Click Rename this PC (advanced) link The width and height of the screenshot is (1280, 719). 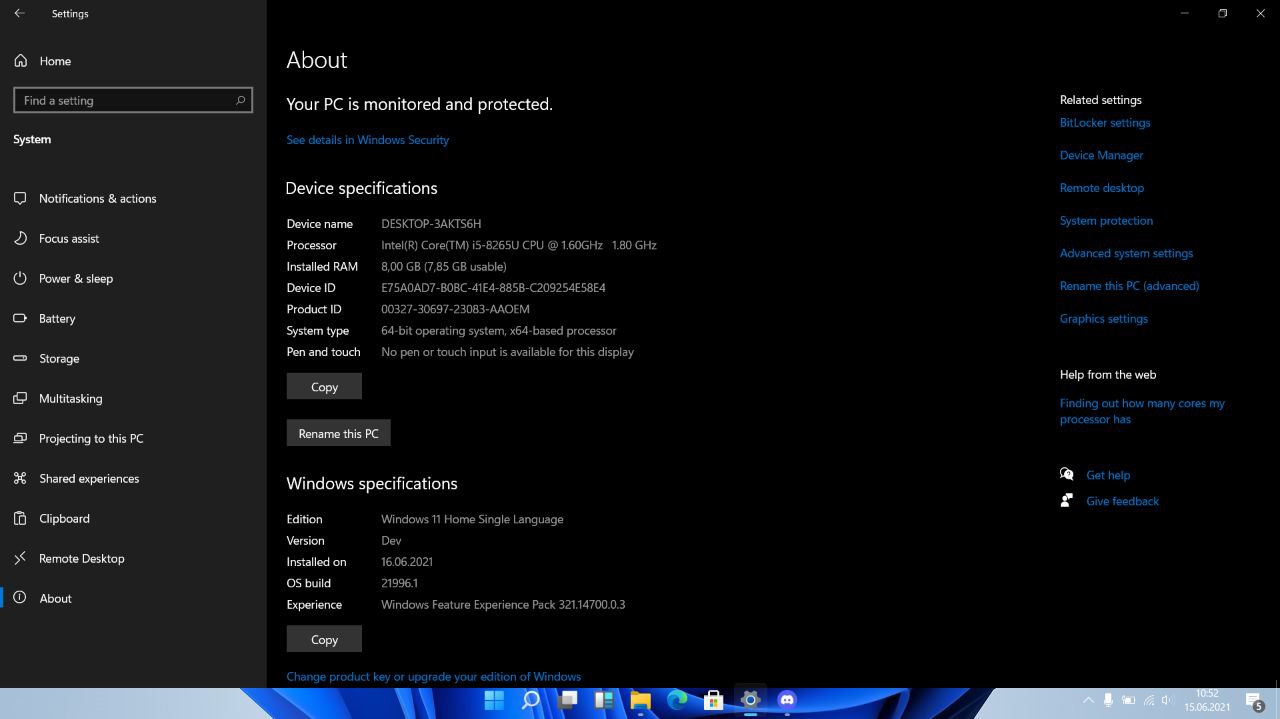pyautogui.click(x=1129, y=286)
